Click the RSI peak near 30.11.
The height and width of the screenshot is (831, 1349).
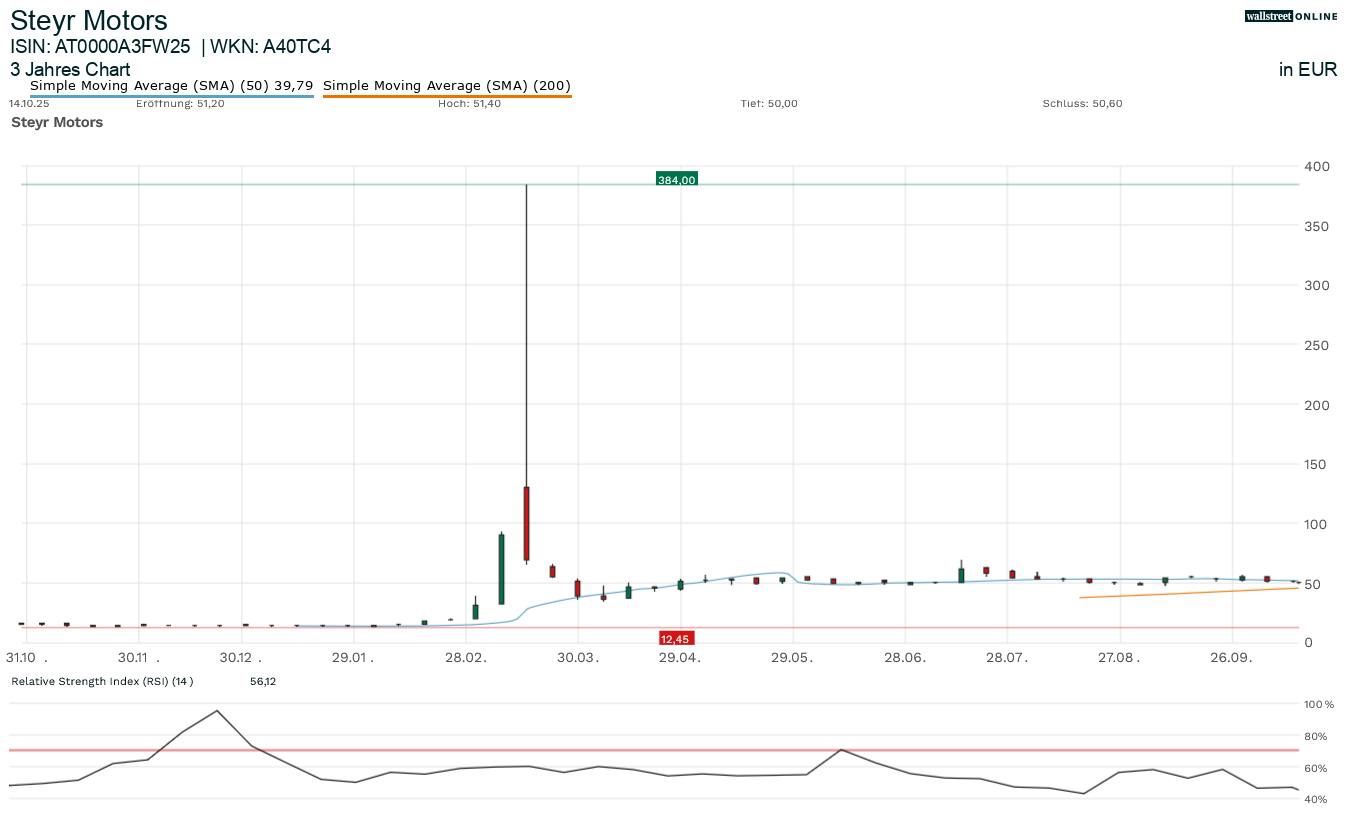point(217,711)
